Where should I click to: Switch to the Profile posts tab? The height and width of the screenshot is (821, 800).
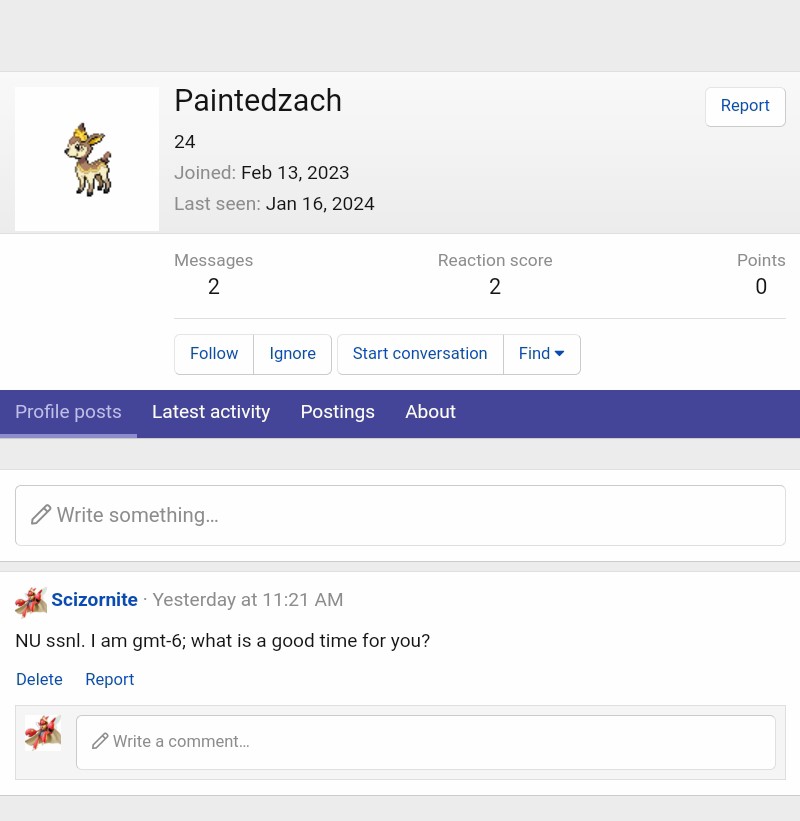coord(68,413)
